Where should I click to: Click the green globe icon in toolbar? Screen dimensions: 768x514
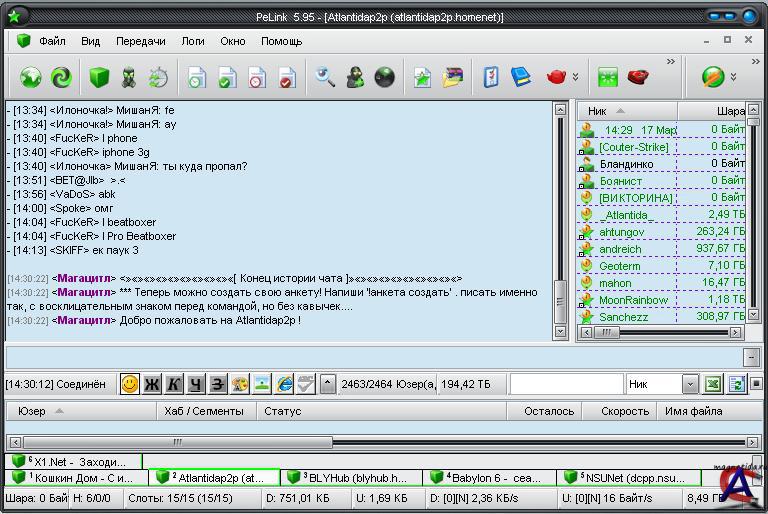tap(30, 77)
